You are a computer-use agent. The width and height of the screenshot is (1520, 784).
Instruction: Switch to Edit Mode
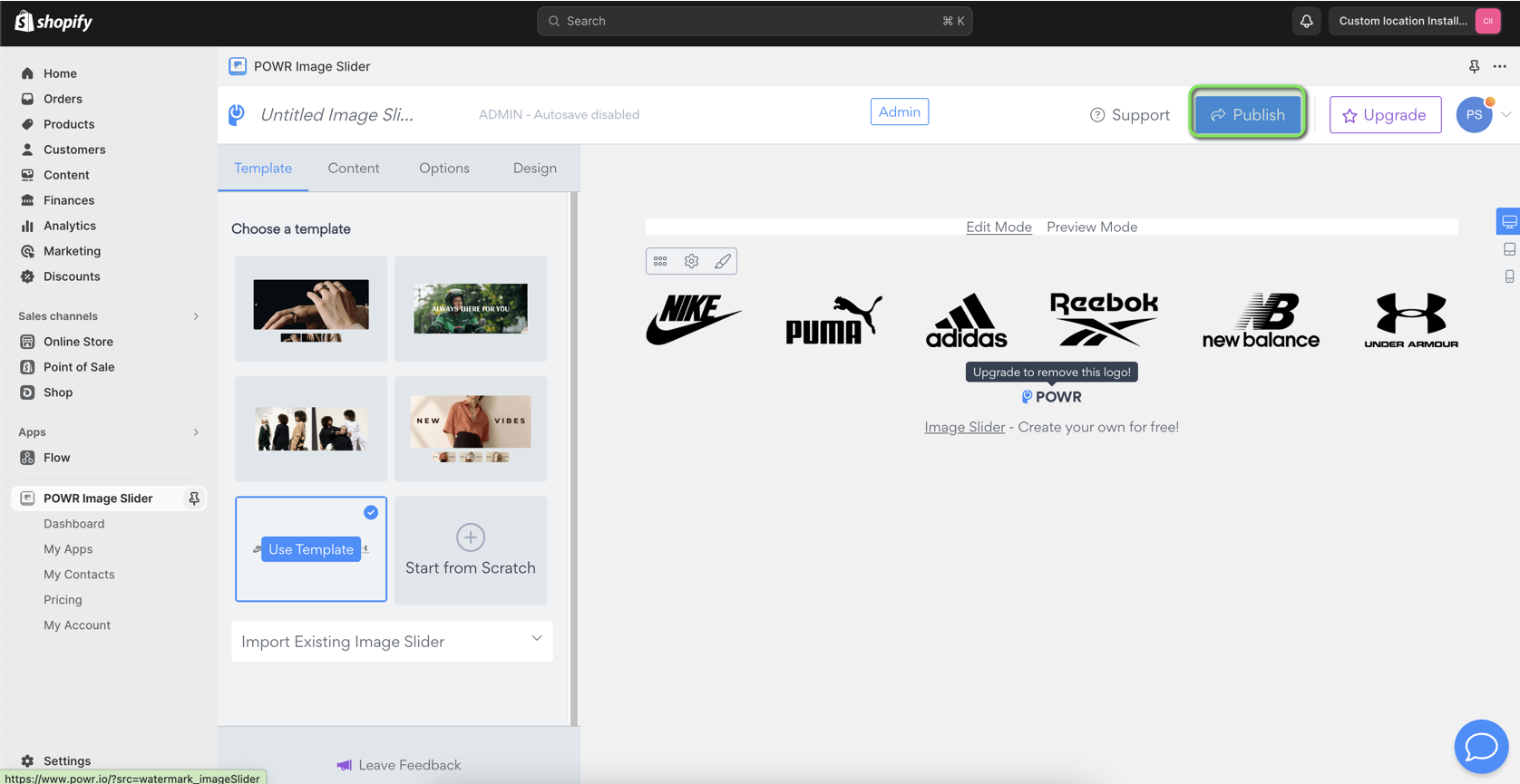tap(999, 227)
